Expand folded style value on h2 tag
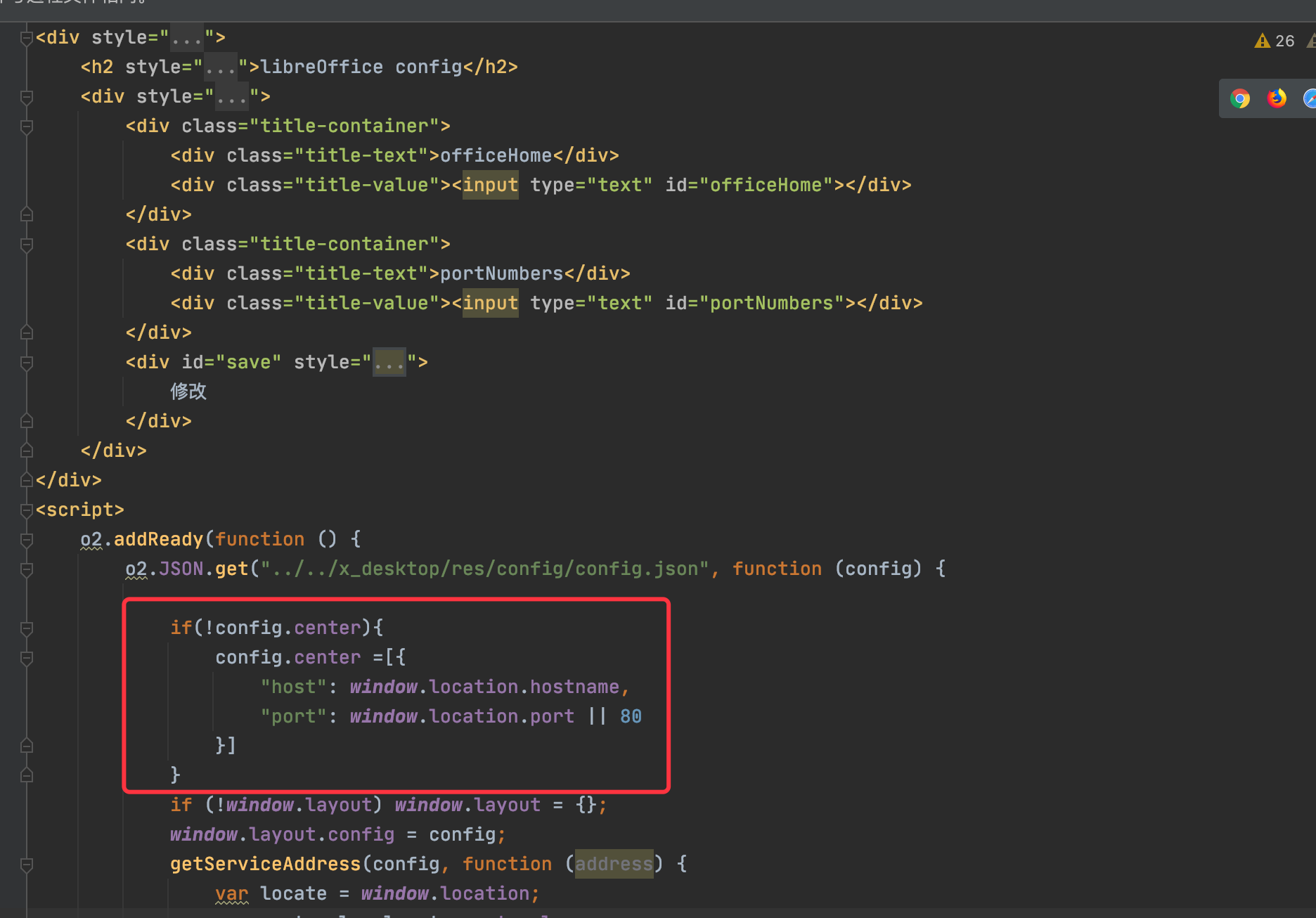The image size is (1316, 918). (221, 67)
